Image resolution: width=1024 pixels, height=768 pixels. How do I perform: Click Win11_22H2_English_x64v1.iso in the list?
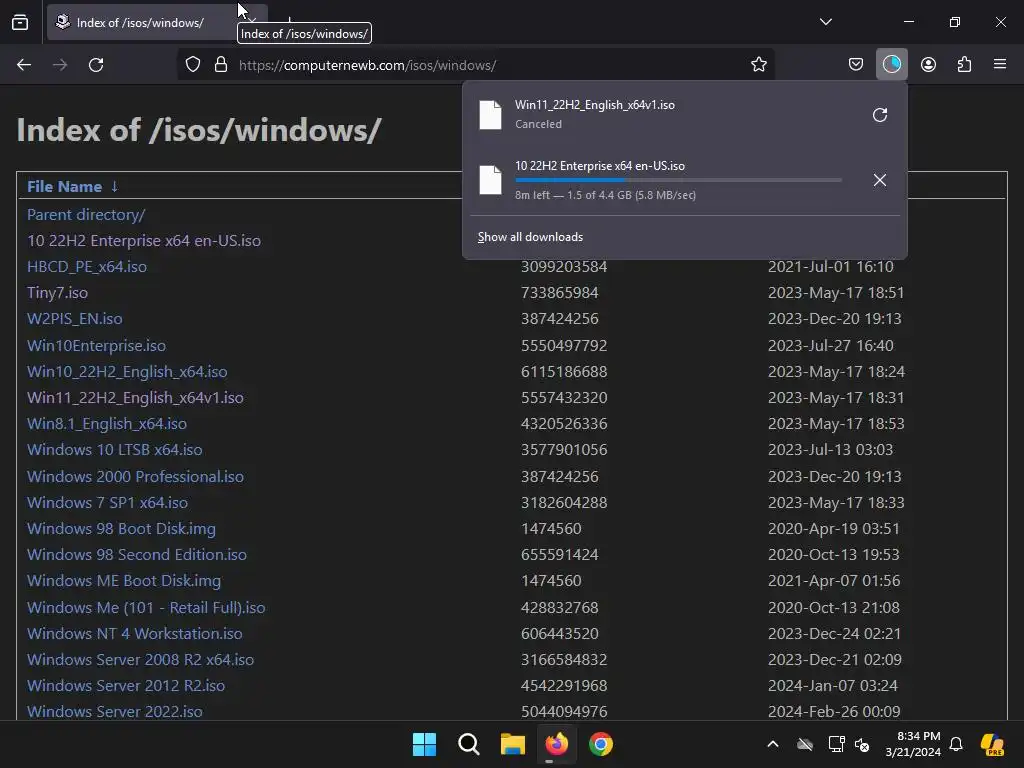click(x=135, y=398)
